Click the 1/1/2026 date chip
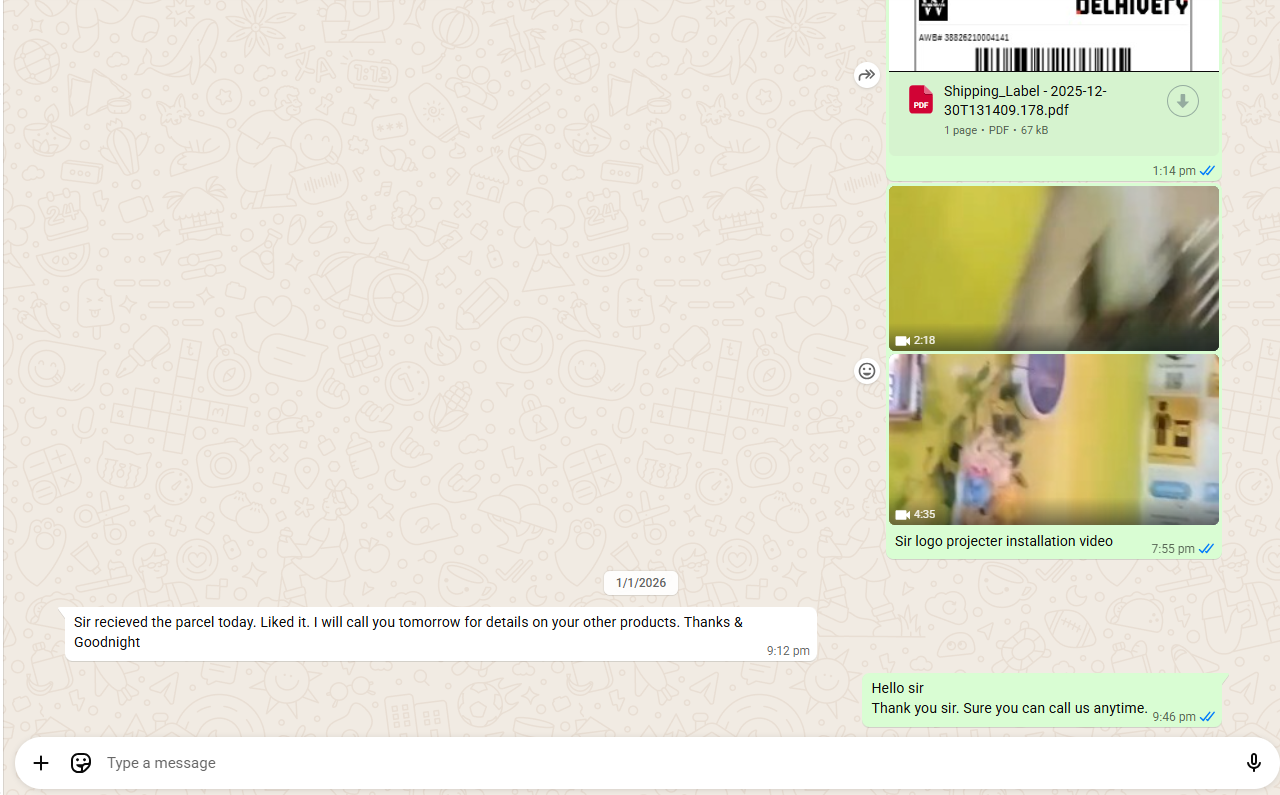This screenshot has height=795, width=1280. (641, 583)
